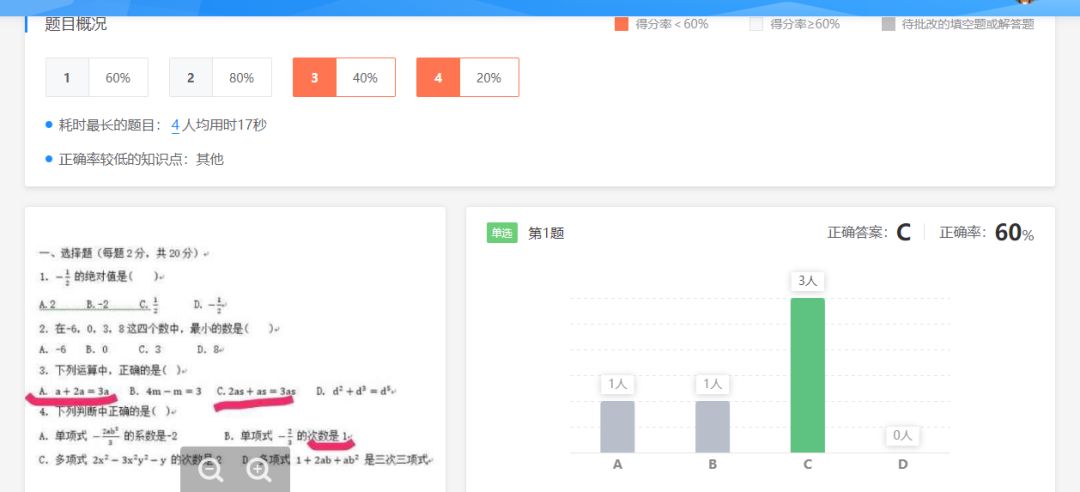Click the white 得分率≥60% legend swatch
Screen dimensions: 1080x492
click(x=756, y=24)
